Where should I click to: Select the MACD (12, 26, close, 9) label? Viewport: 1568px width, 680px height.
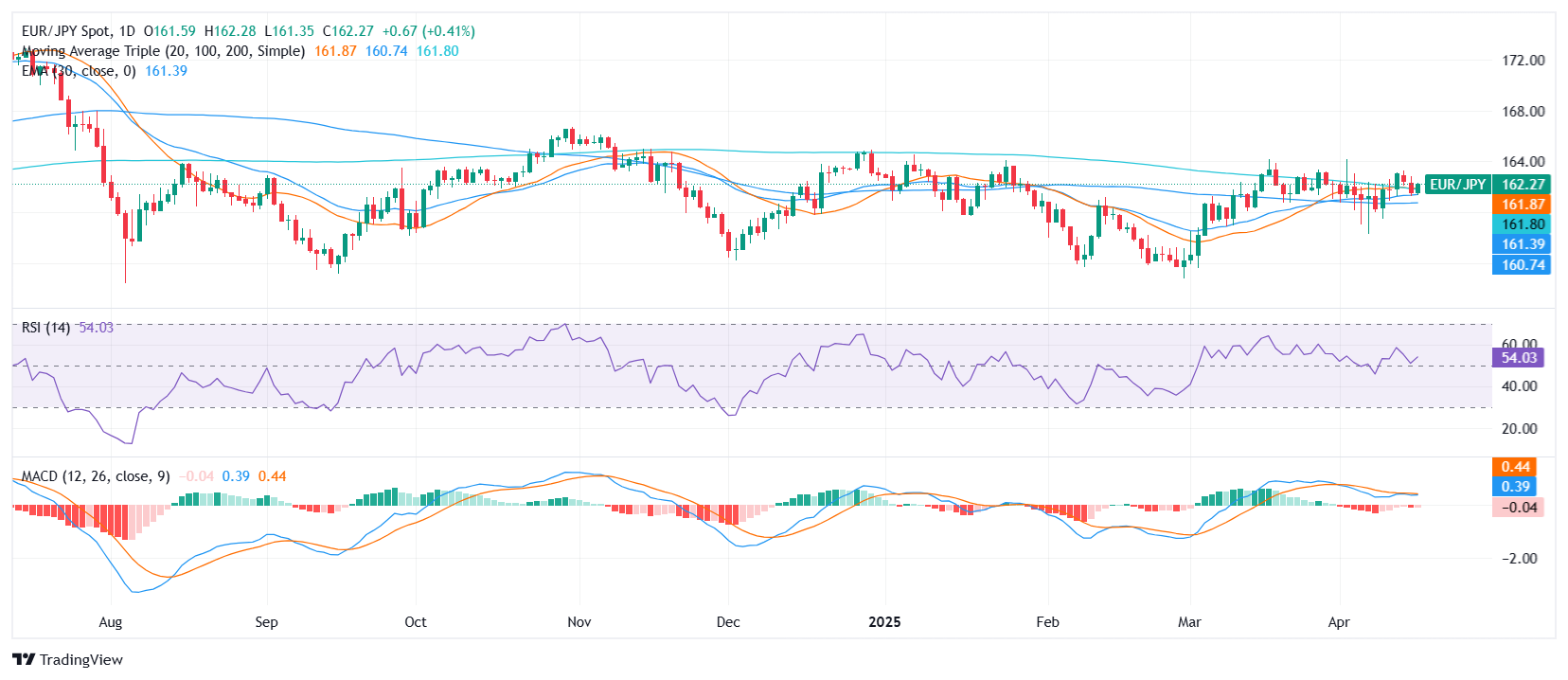[x=96, y=476]
